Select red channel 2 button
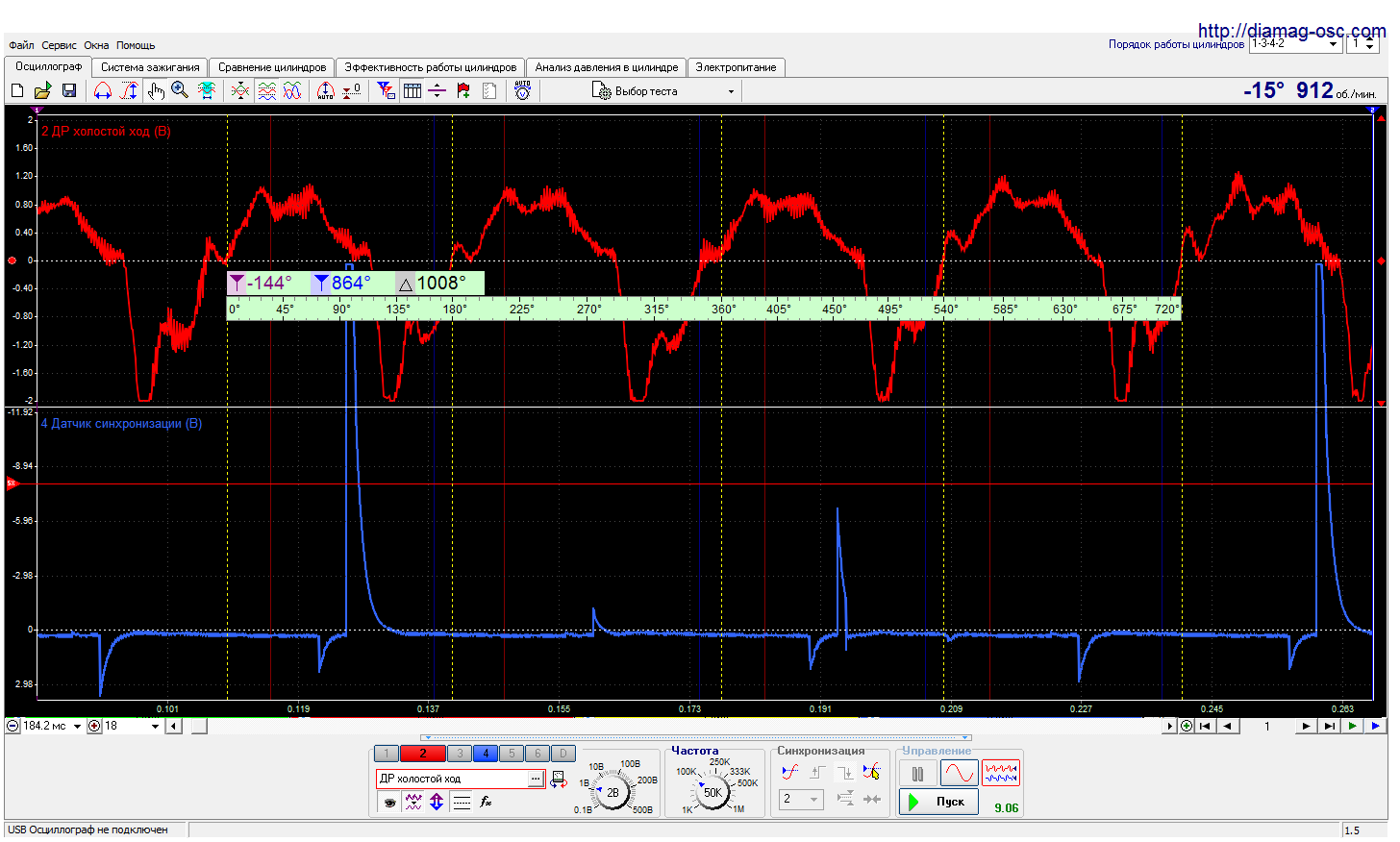The image size is (1400, 842). pyautogui.click(x=422, y=754)
